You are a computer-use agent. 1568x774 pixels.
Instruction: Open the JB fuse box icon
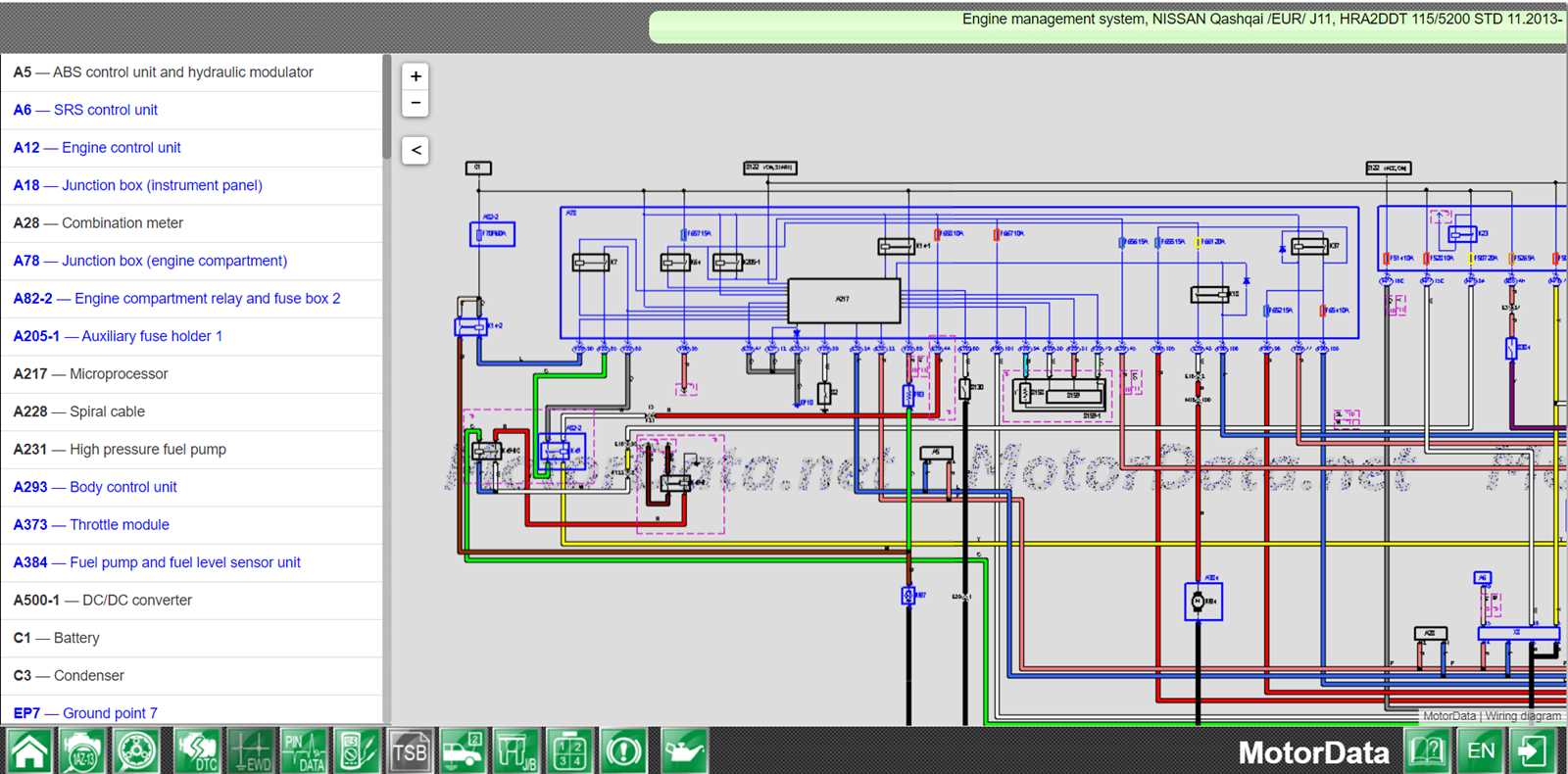click(x=515, y=751)
